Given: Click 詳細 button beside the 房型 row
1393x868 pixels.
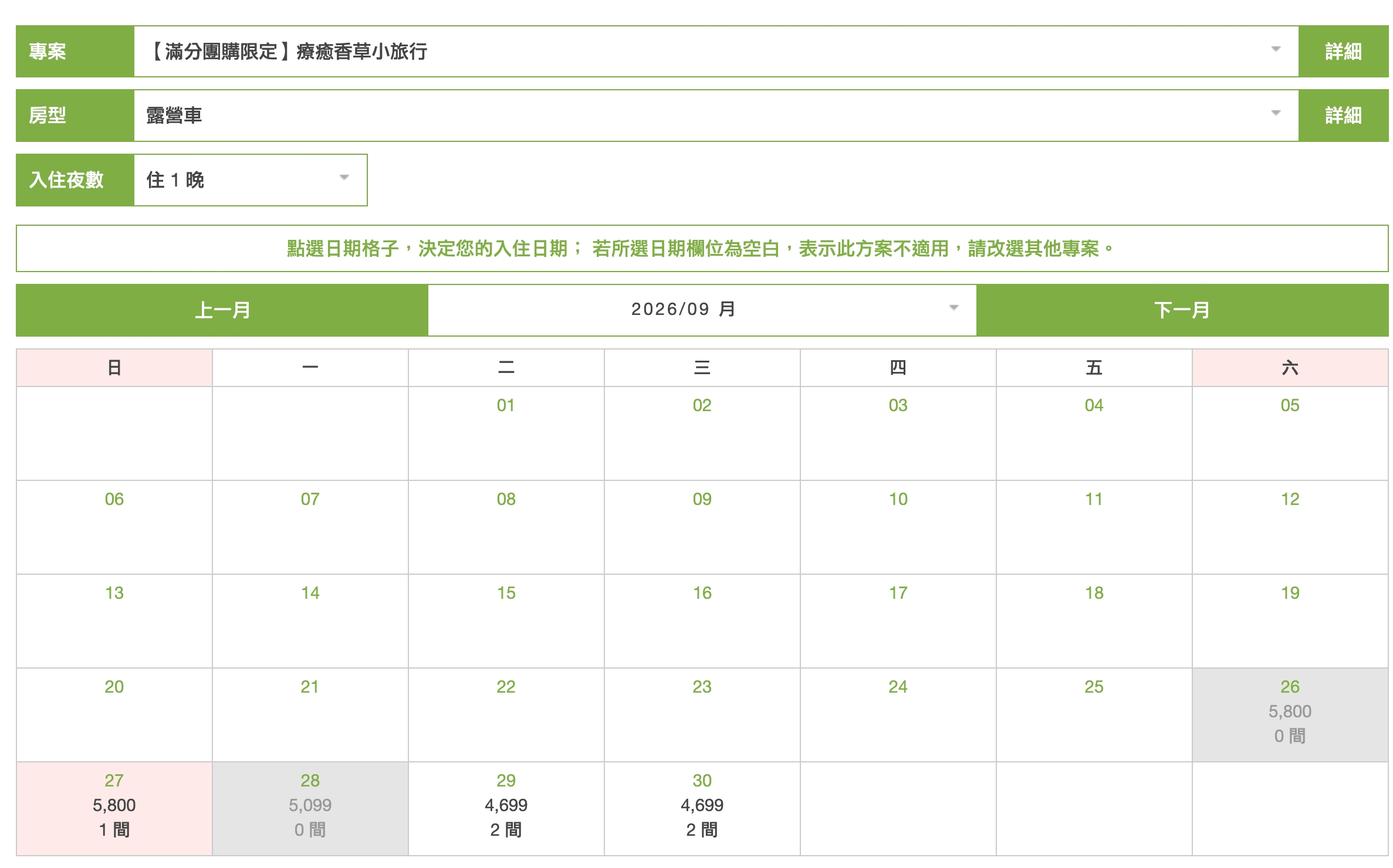Looking at the screenshot, I should click(1343, 116).
